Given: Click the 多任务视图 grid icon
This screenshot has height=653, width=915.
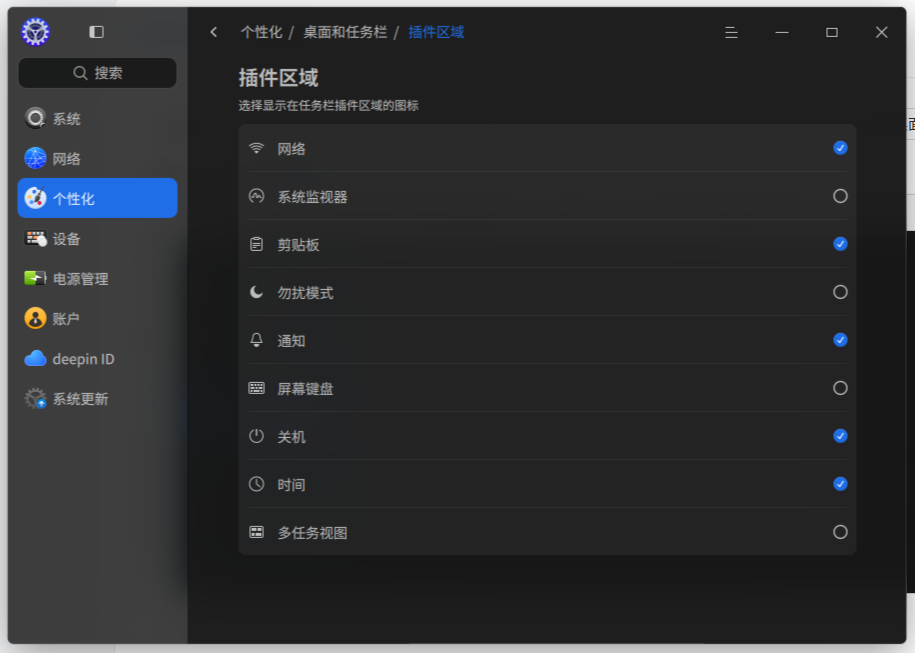Looking at the screenshot, I should point(256,532).
